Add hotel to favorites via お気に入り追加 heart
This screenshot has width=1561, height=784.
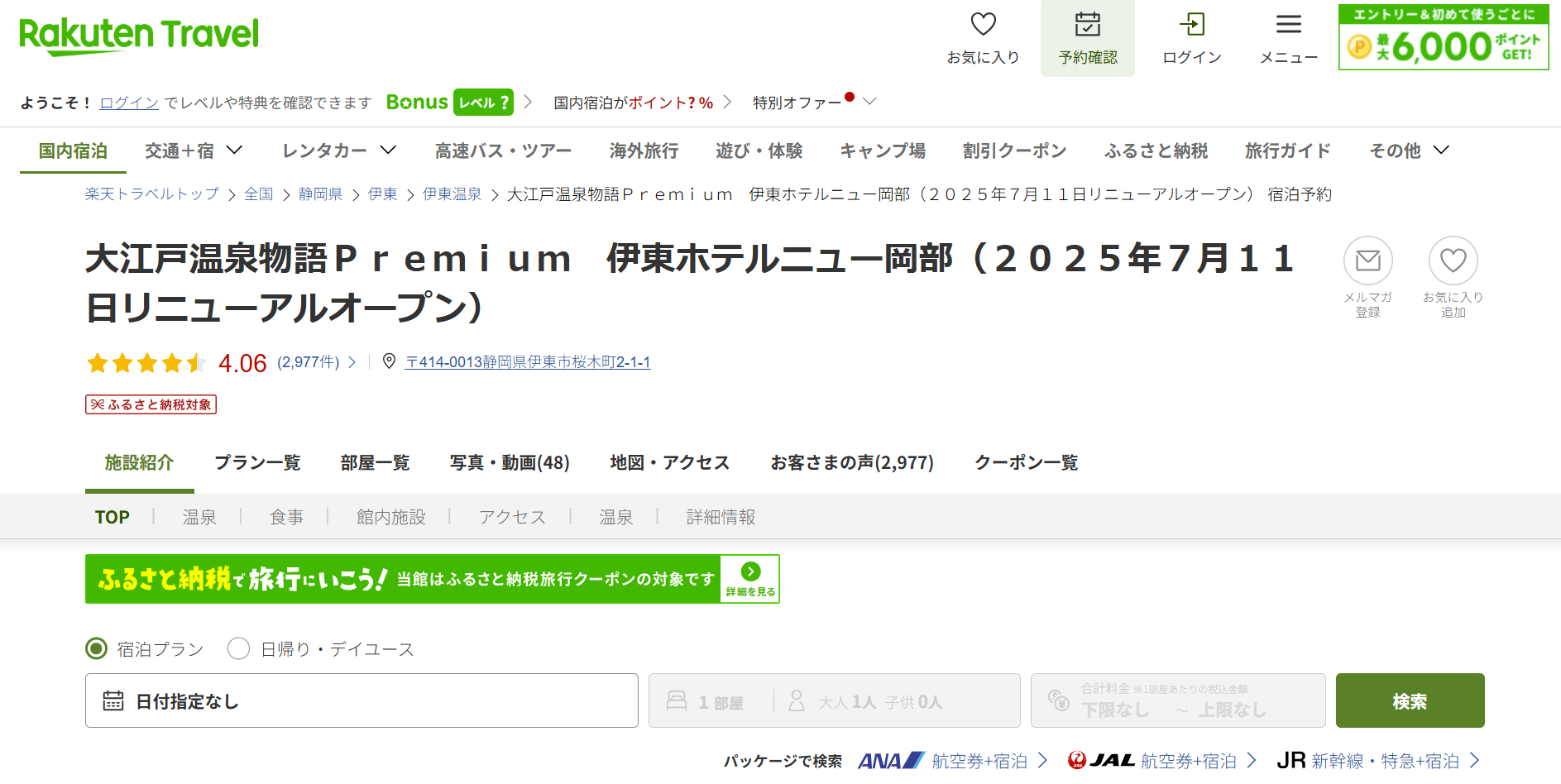tap(1453, 261)
